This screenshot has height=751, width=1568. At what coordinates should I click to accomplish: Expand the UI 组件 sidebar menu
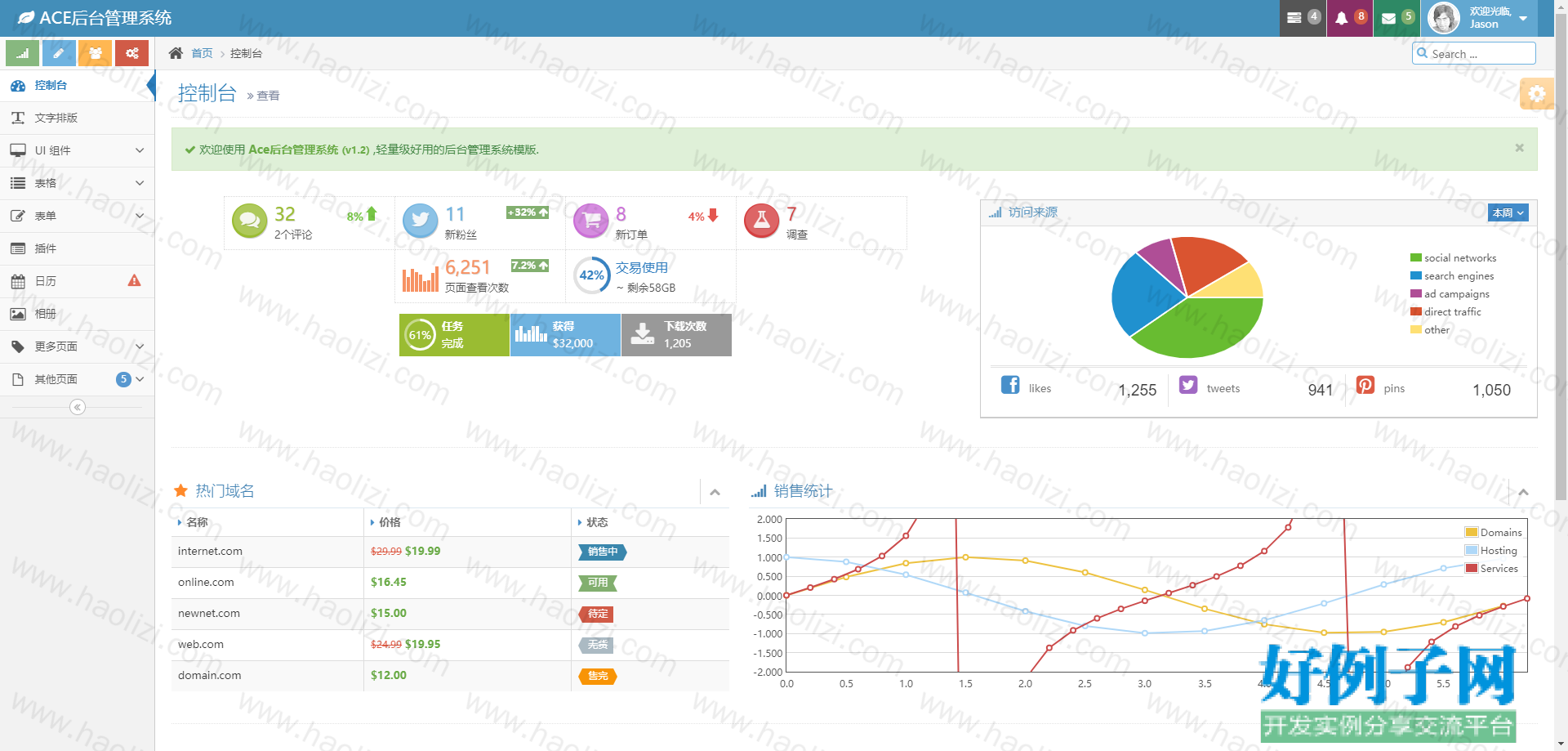pos(78,150)
